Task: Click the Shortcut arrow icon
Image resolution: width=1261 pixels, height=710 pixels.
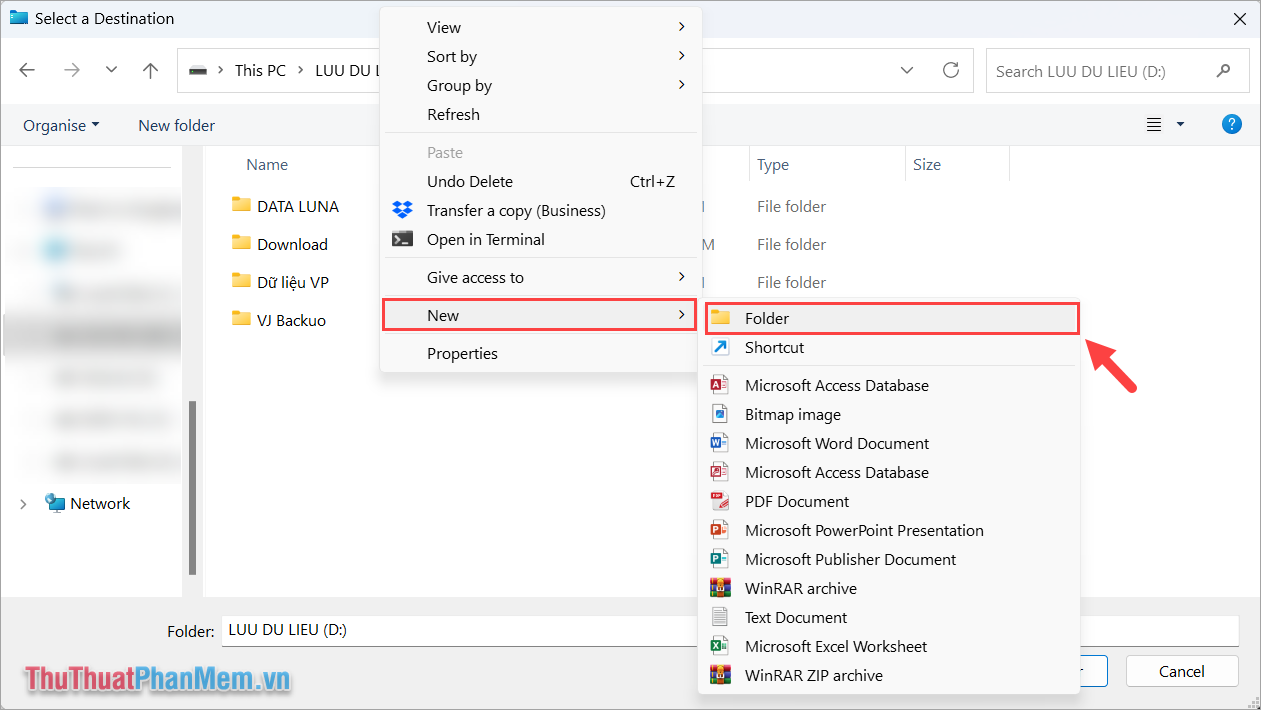Action: (x=720, y=347)
